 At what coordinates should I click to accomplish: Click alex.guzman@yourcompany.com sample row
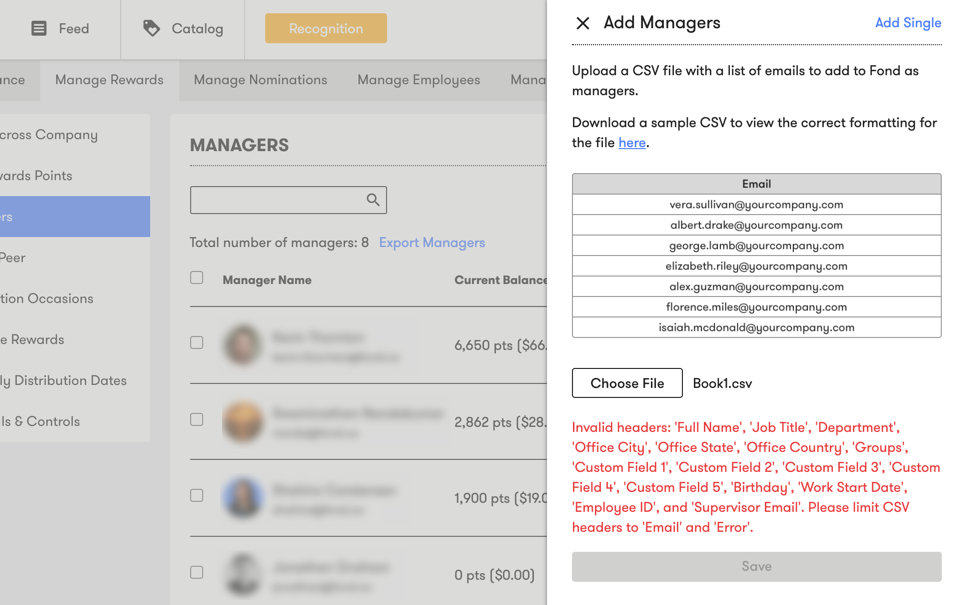[756, 286]
